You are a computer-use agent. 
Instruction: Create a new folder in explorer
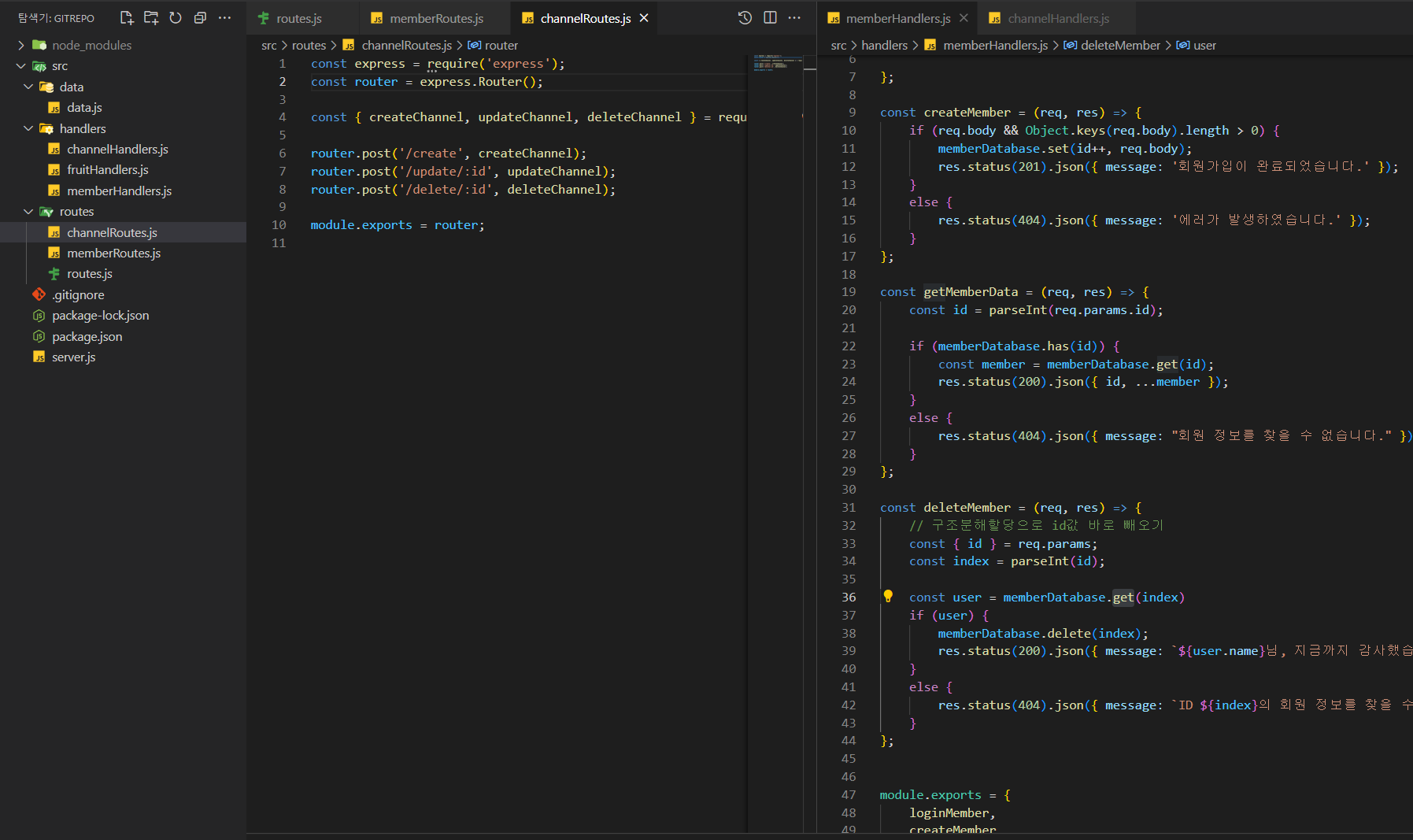[151, 17]
